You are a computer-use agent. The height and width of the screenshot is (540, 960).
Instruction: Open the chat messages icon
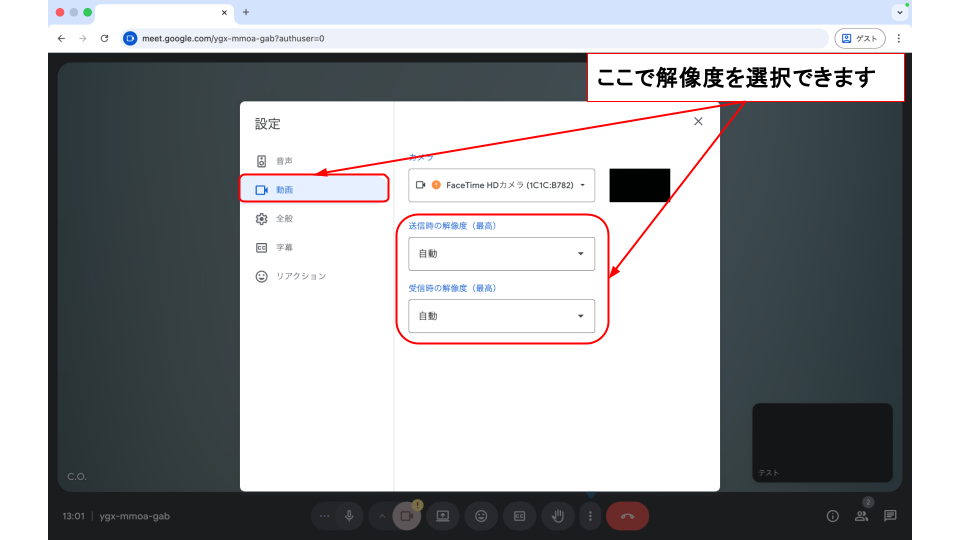pos(890,516)
